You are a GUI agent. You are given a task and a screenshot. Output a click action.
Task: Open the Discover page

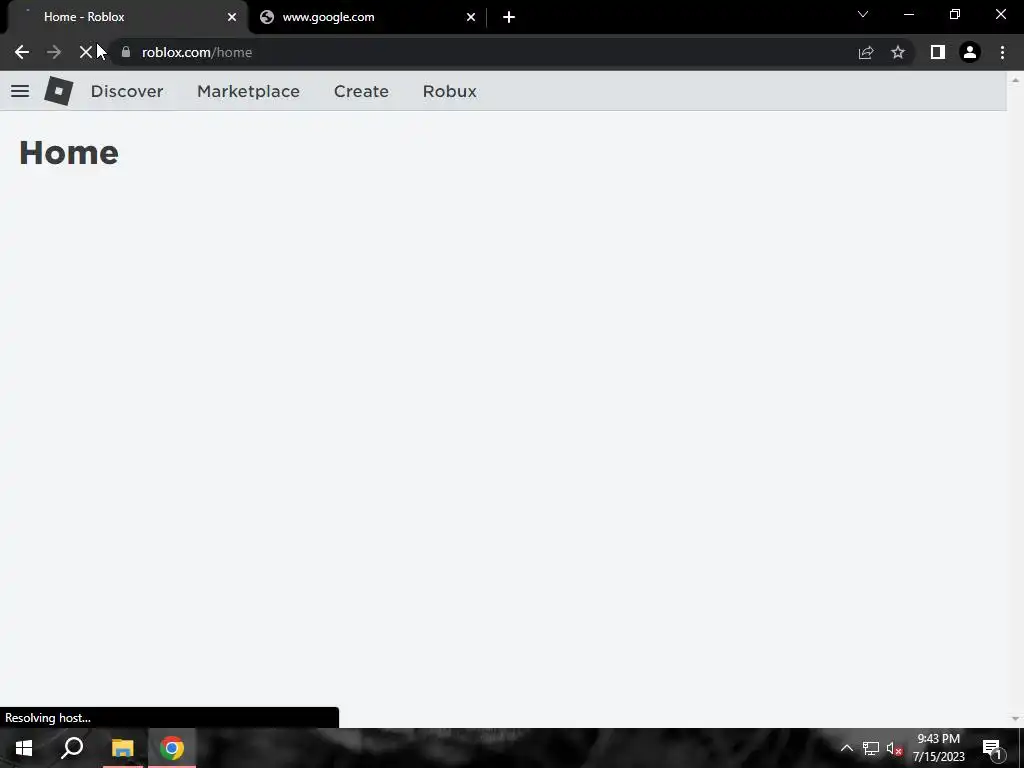(127, 91)
